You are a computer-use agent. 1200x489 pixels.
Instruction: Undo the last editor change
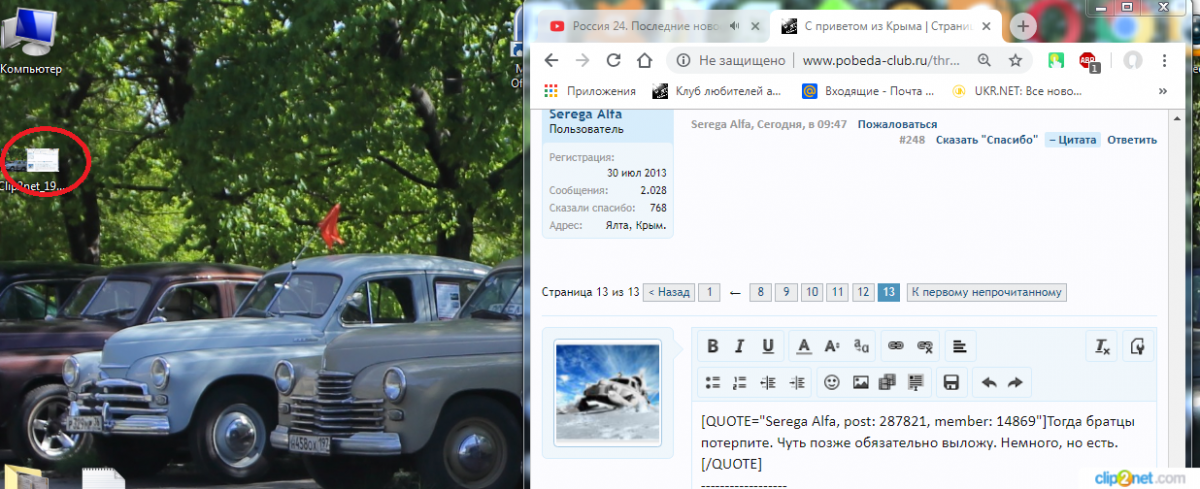click(988, 382)
